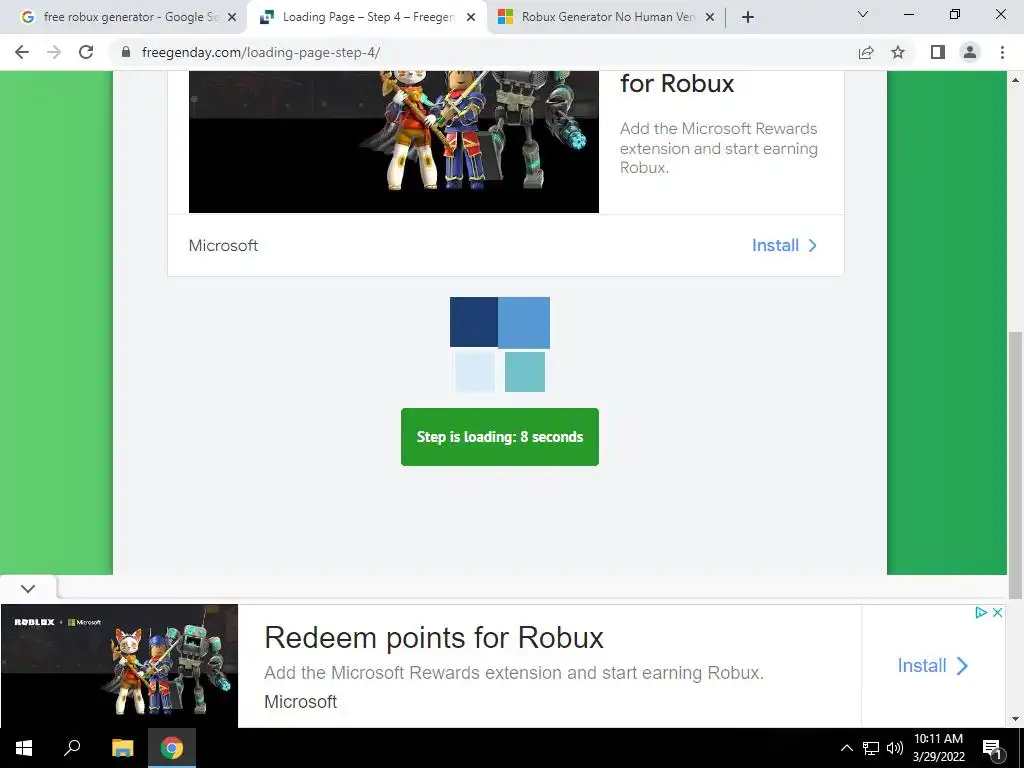
Task: Share this page icon in address bar
Action: point(866,52)
